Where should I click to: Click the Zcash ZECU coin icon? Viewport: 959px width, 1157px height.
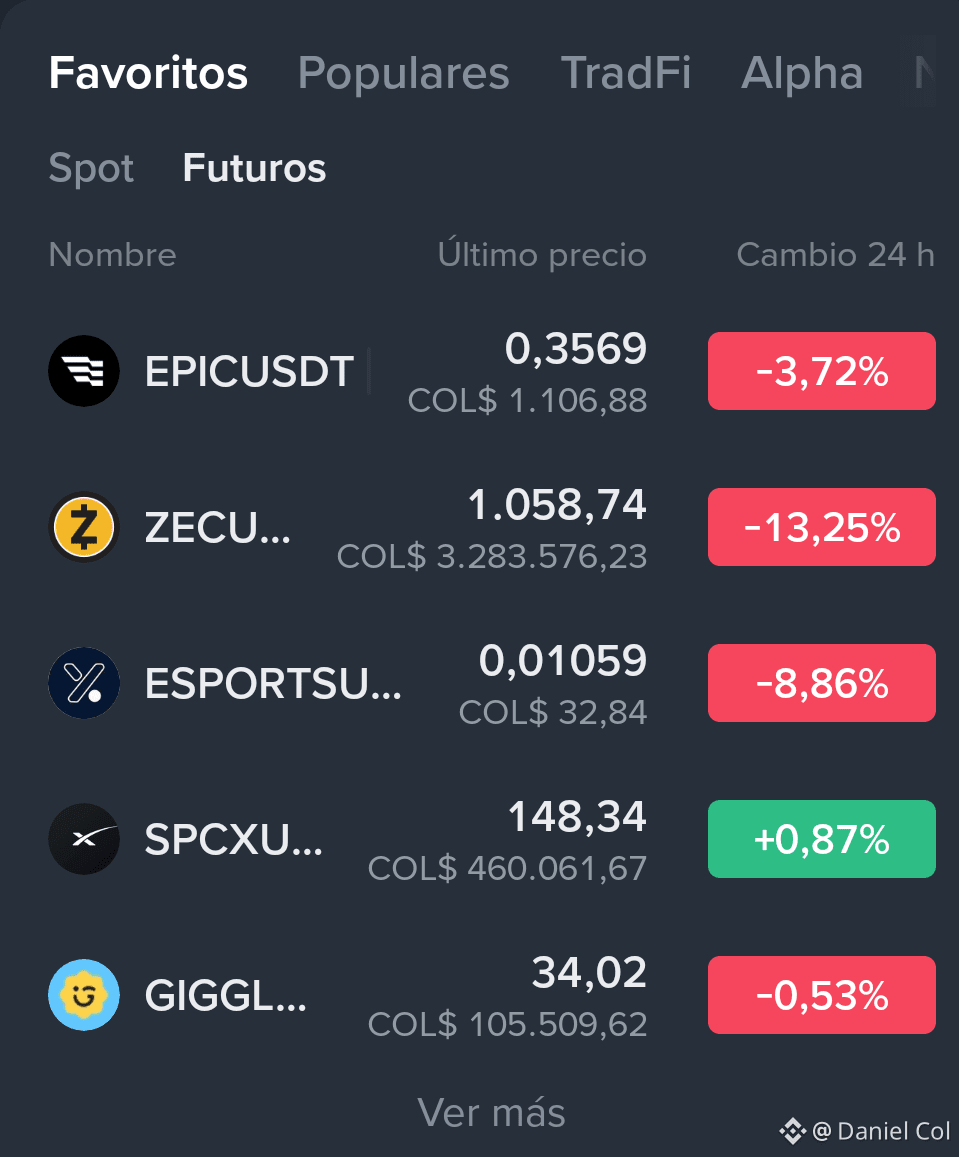pyautogui.click(x=83, y=527)
